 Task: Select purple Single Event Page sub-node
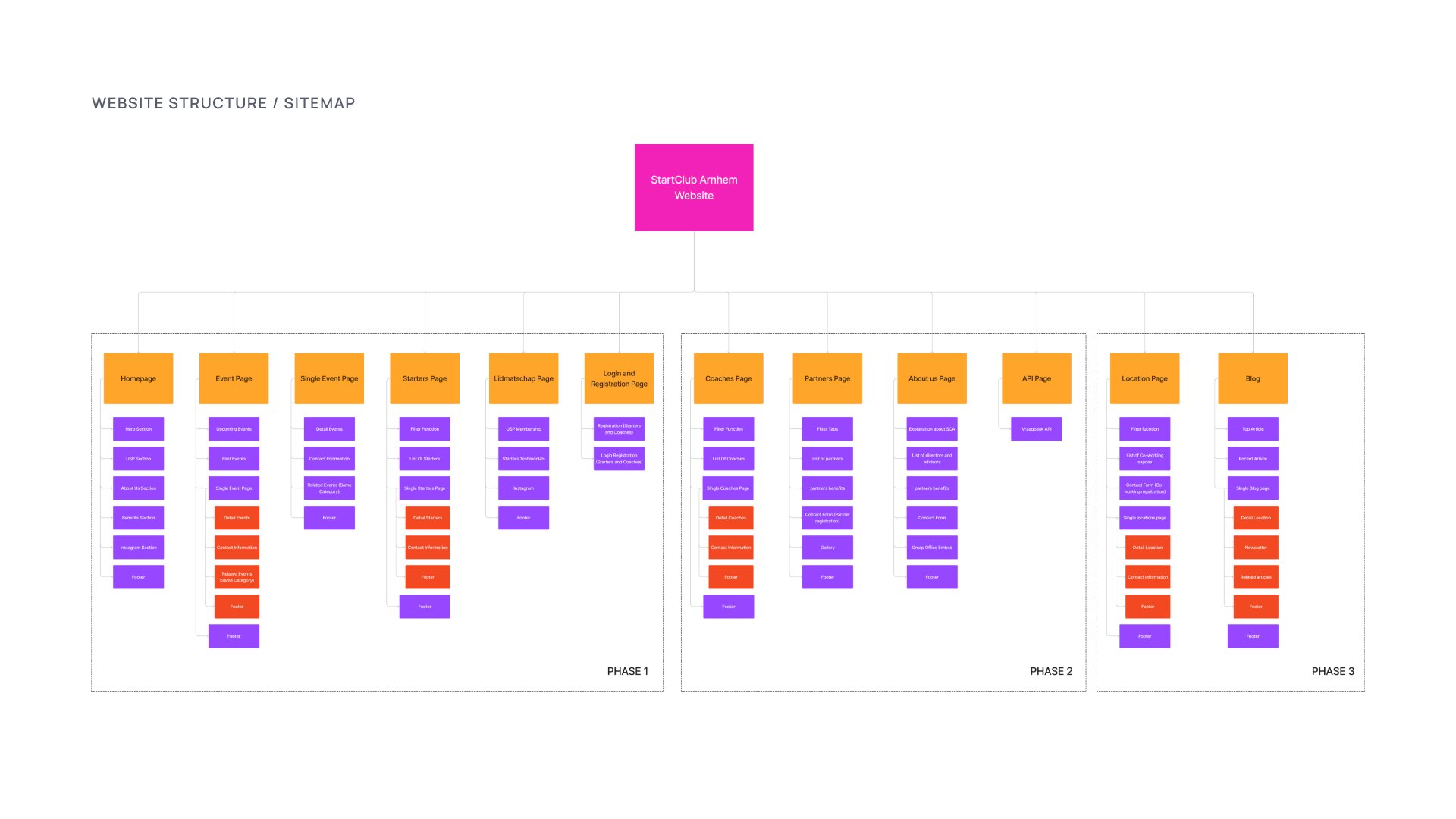click(x=234, y=488)
